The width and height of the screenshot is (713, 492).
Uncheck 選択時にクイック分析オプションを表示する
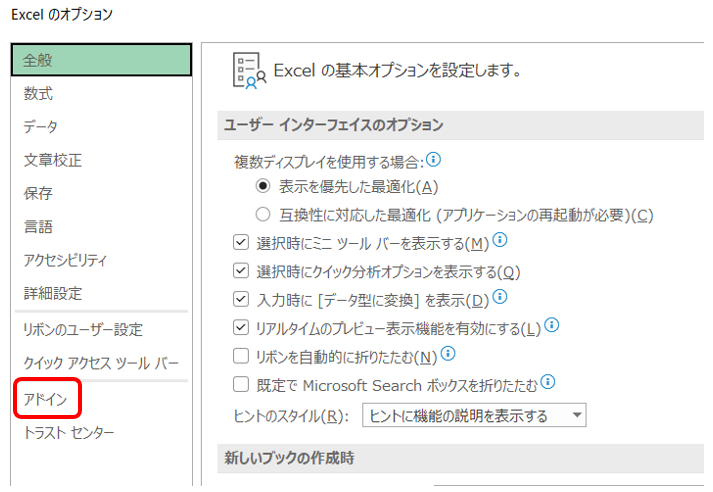(x=241, y=271)
